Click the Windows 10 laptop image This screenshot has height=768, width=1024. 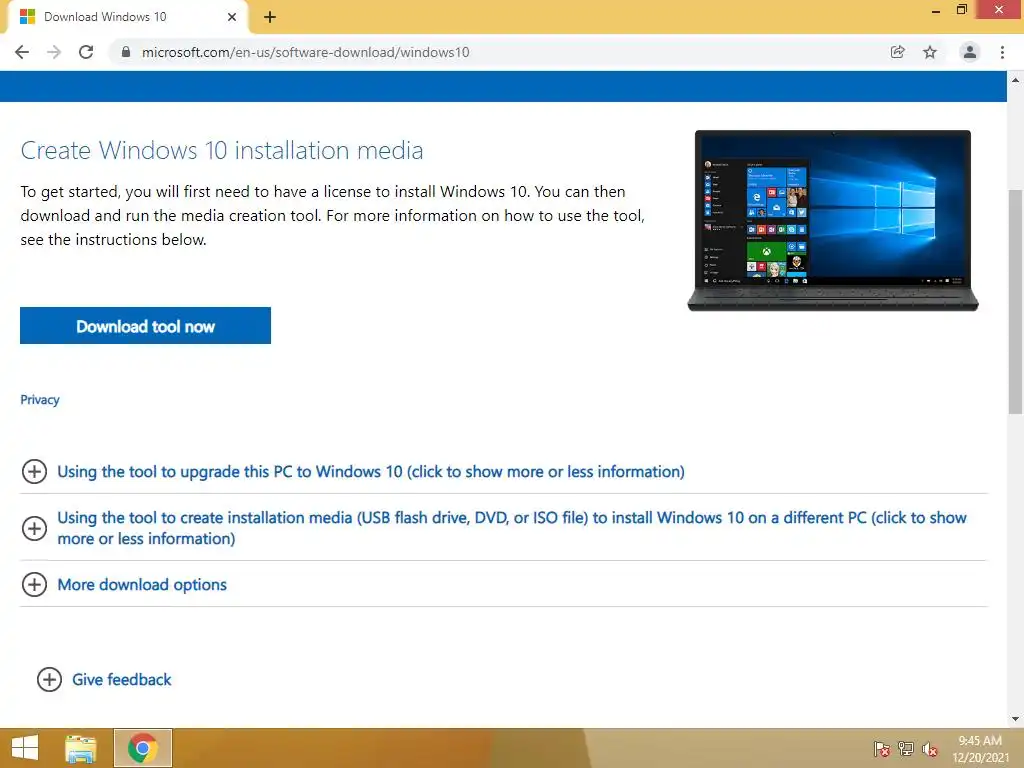pyautogui.click(x=833, y=220)
